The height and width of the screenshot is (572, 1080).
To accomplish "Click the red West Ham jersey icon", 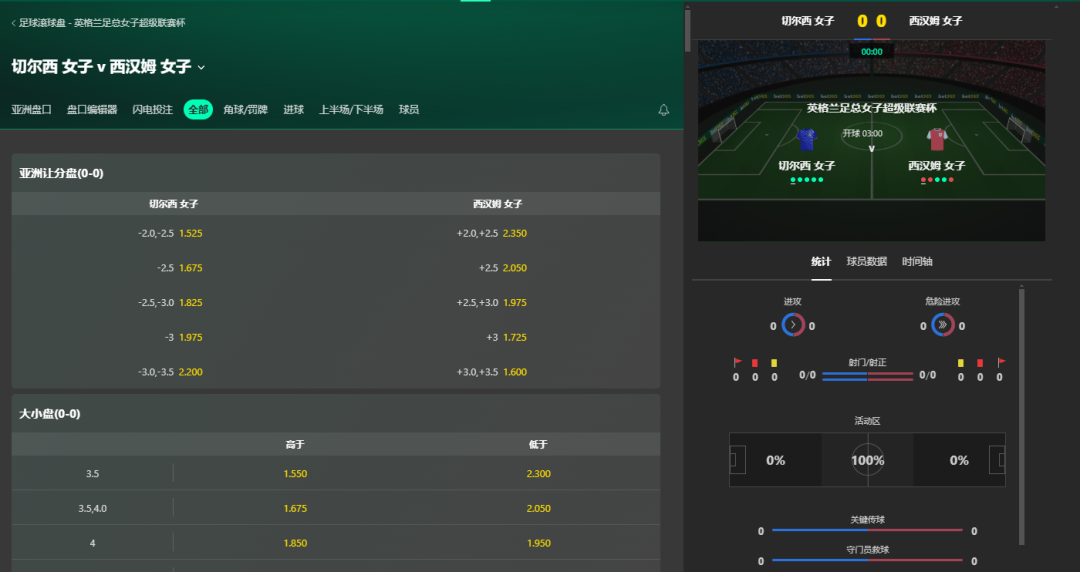I will pos(936,139).
